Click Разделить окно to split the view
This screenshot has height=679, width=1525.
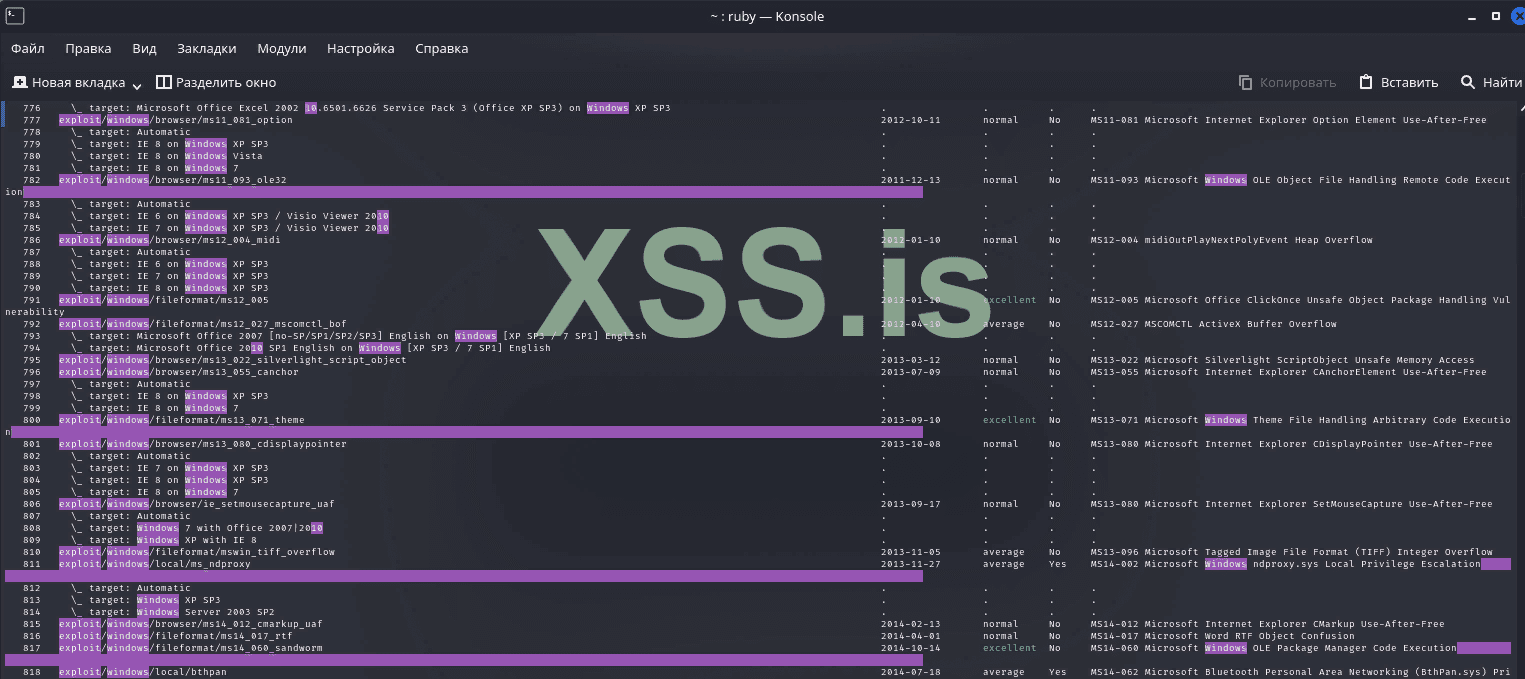[x=216, y=82]
